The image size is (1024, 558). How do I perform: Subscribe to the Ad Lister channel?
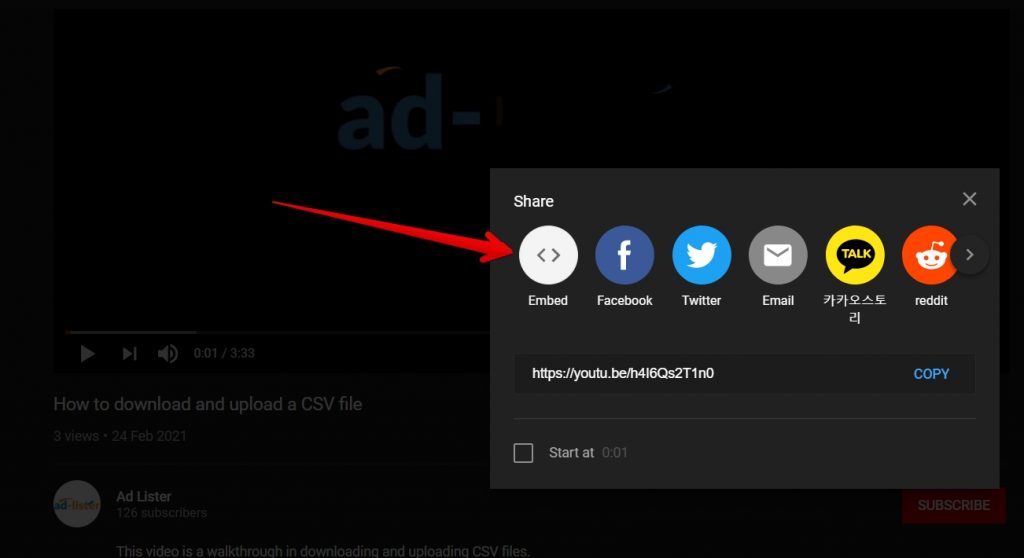tap(953, 505)
